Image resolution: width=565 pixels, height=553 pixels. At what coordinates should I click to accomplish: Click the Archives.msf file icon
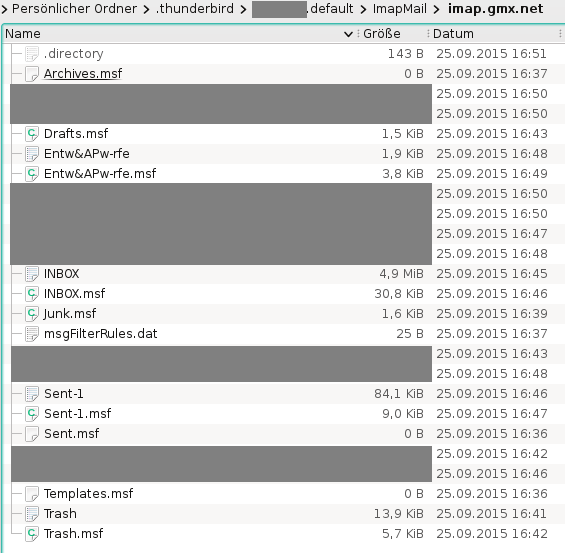coord(32,74)
